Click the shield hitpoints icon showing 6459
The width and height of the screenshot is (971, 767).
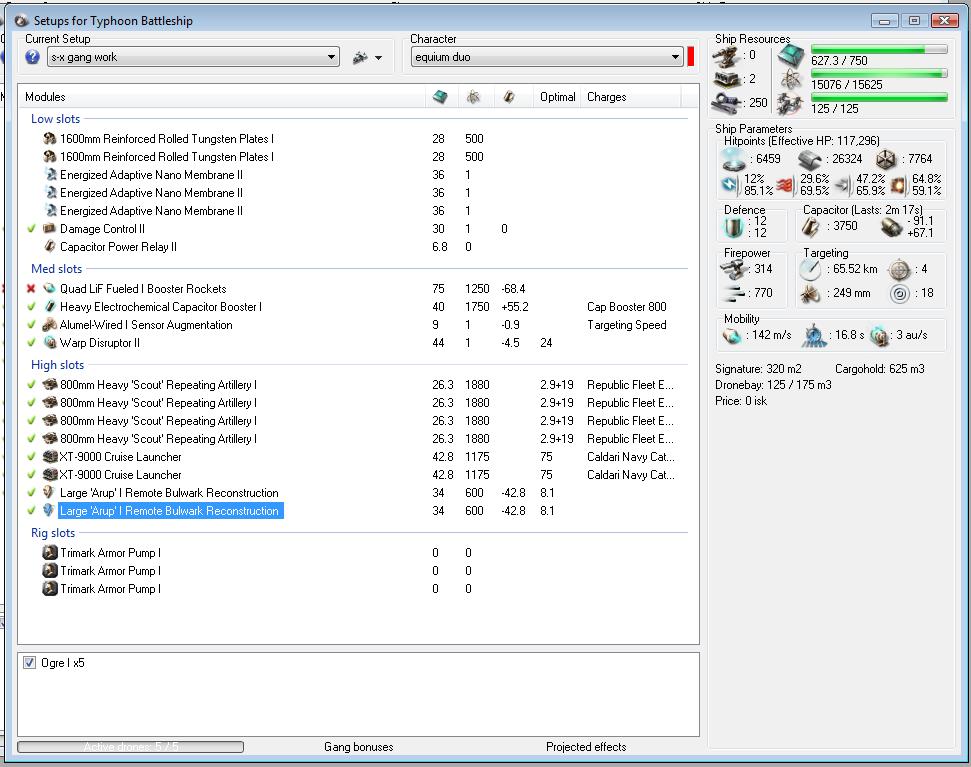tap(734, 160)
